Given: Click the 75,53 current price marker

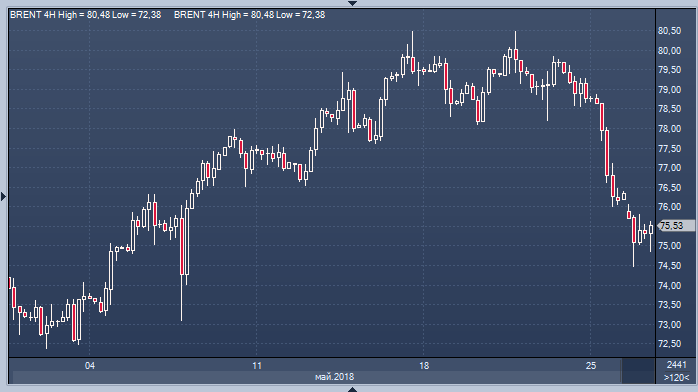Looking at the screenshot, I should 676,226.
